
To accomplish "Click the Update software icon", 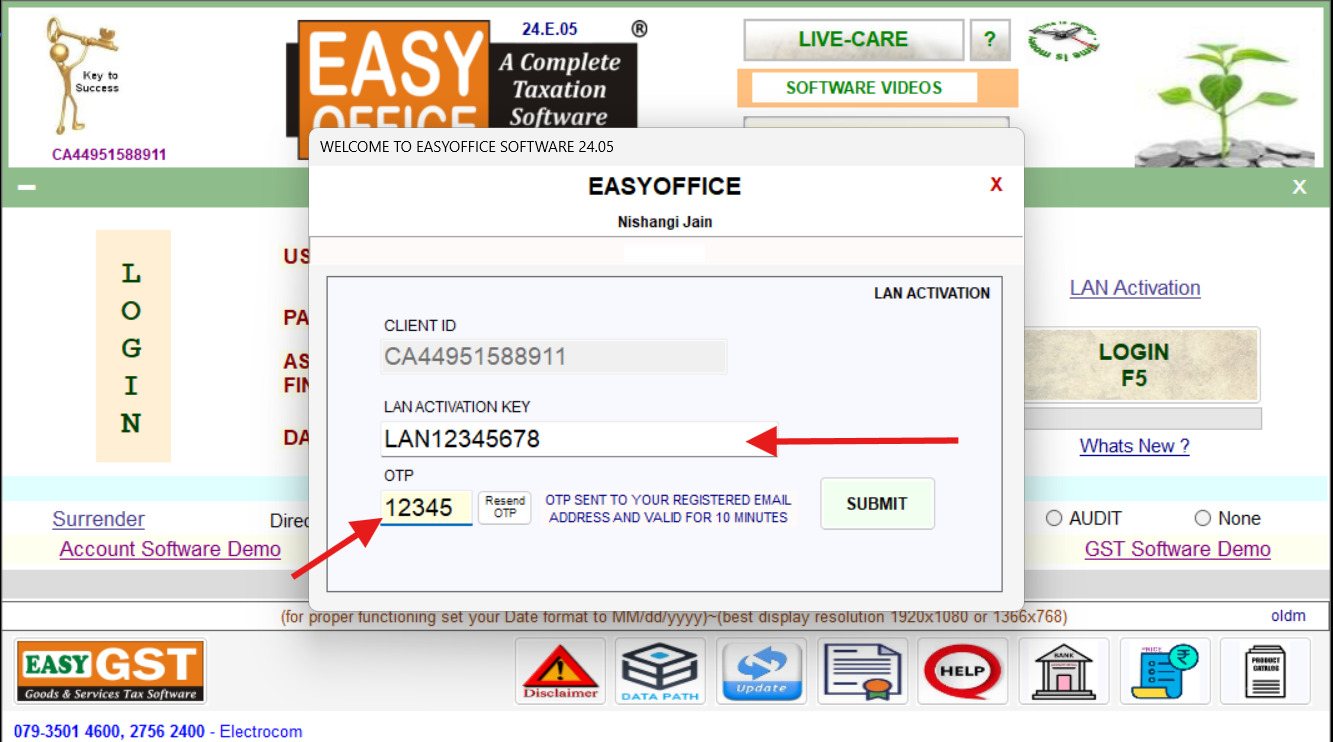I will pos(761,671).
